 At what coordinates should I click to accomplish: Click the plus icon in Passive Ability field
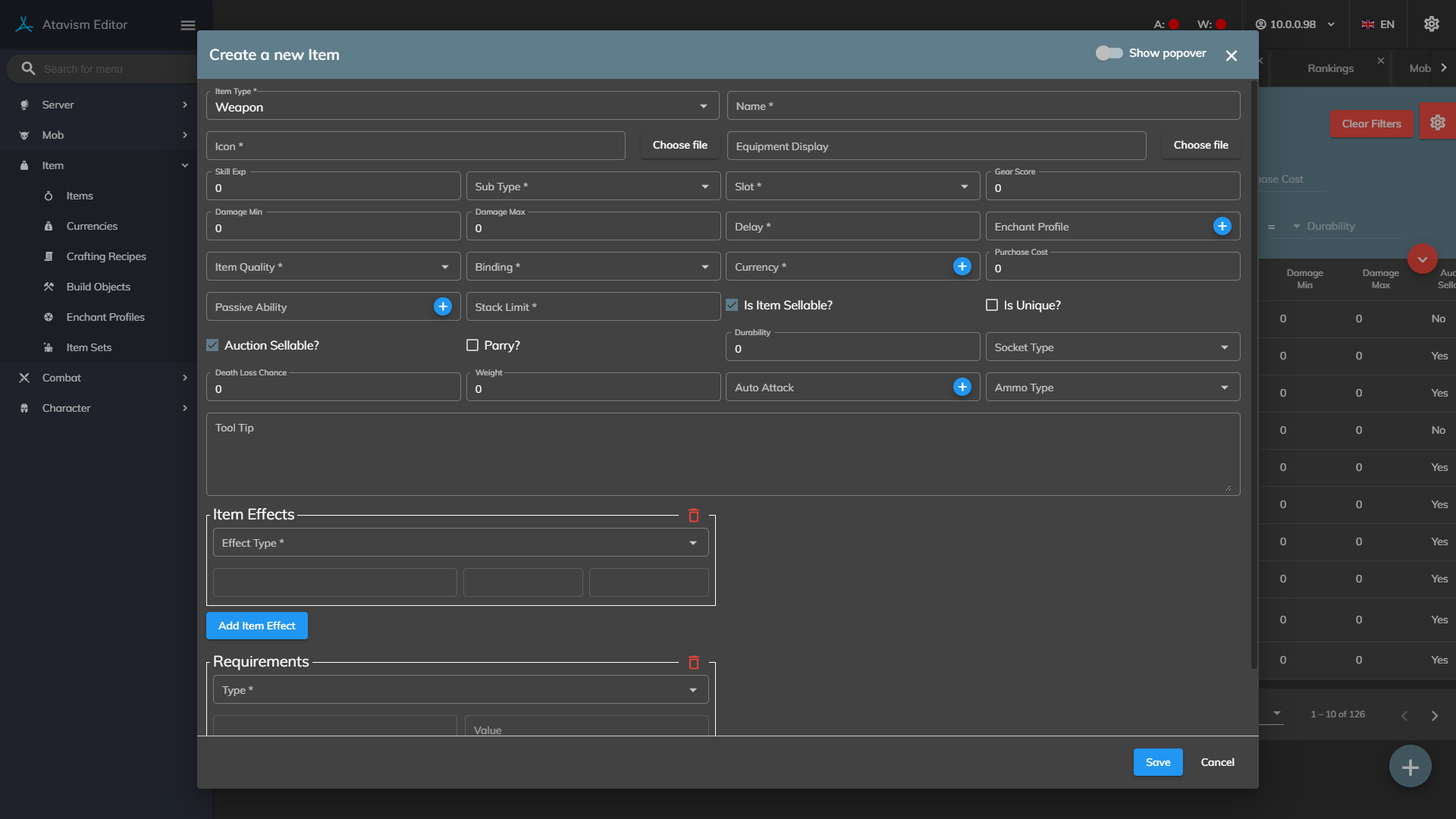coord(442,306)
